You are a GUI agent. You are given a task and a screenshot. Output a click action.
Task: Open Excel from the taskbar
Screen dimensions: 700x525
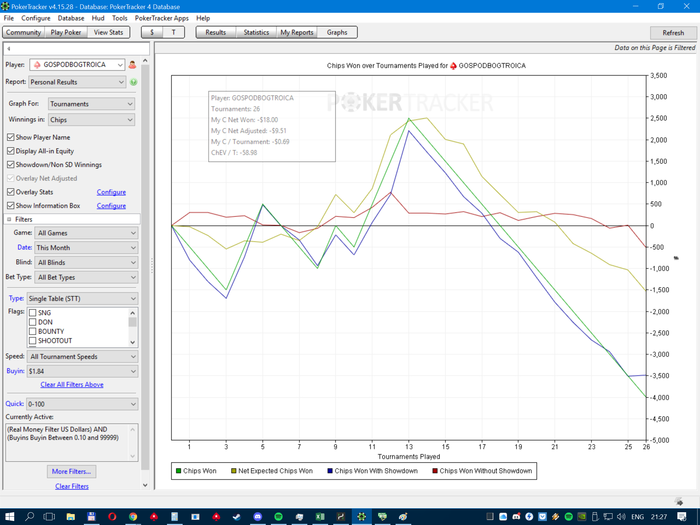[320, 517]
